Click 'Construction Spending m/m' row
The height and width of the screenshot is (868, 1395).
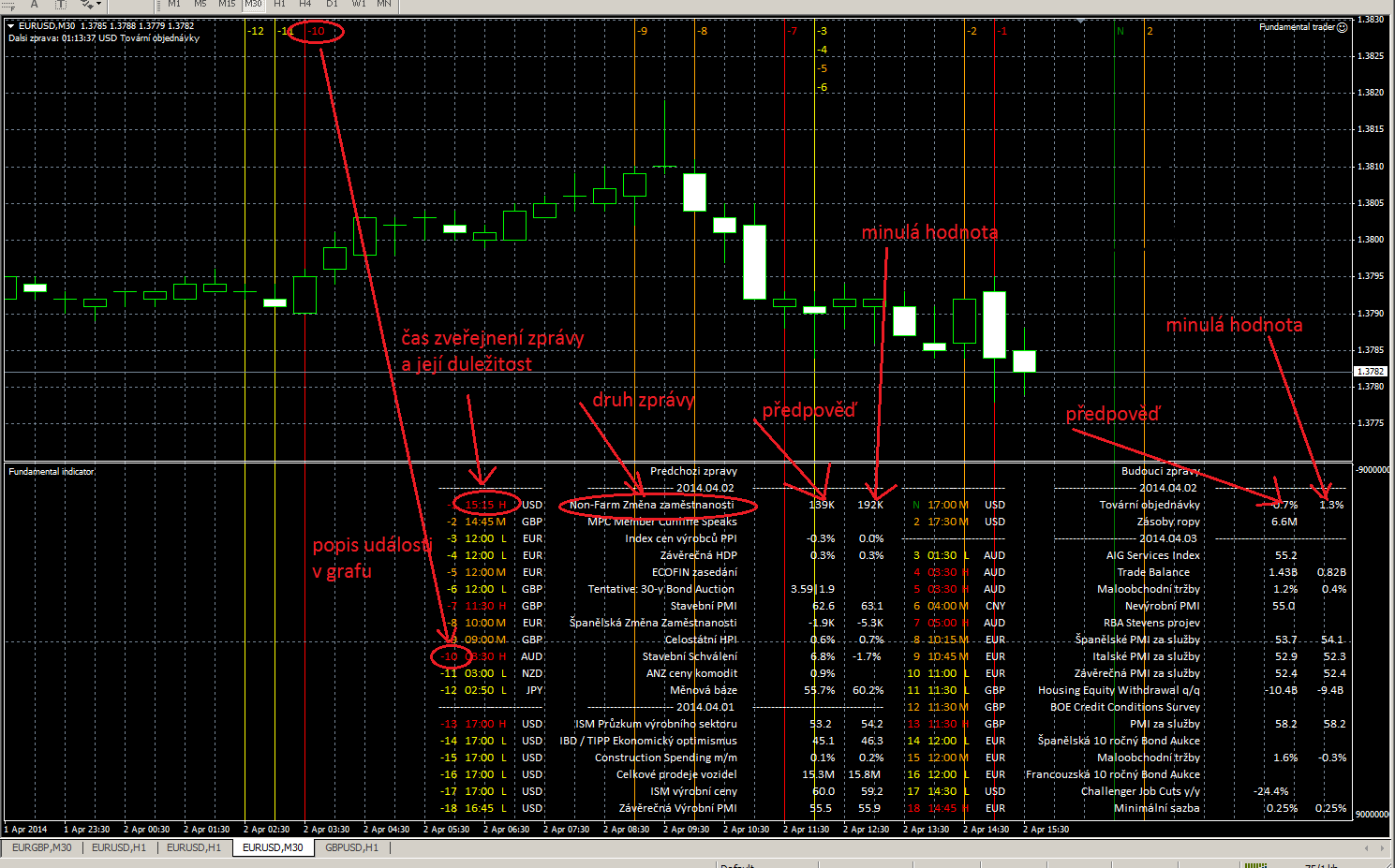click(x=666, y=758)
